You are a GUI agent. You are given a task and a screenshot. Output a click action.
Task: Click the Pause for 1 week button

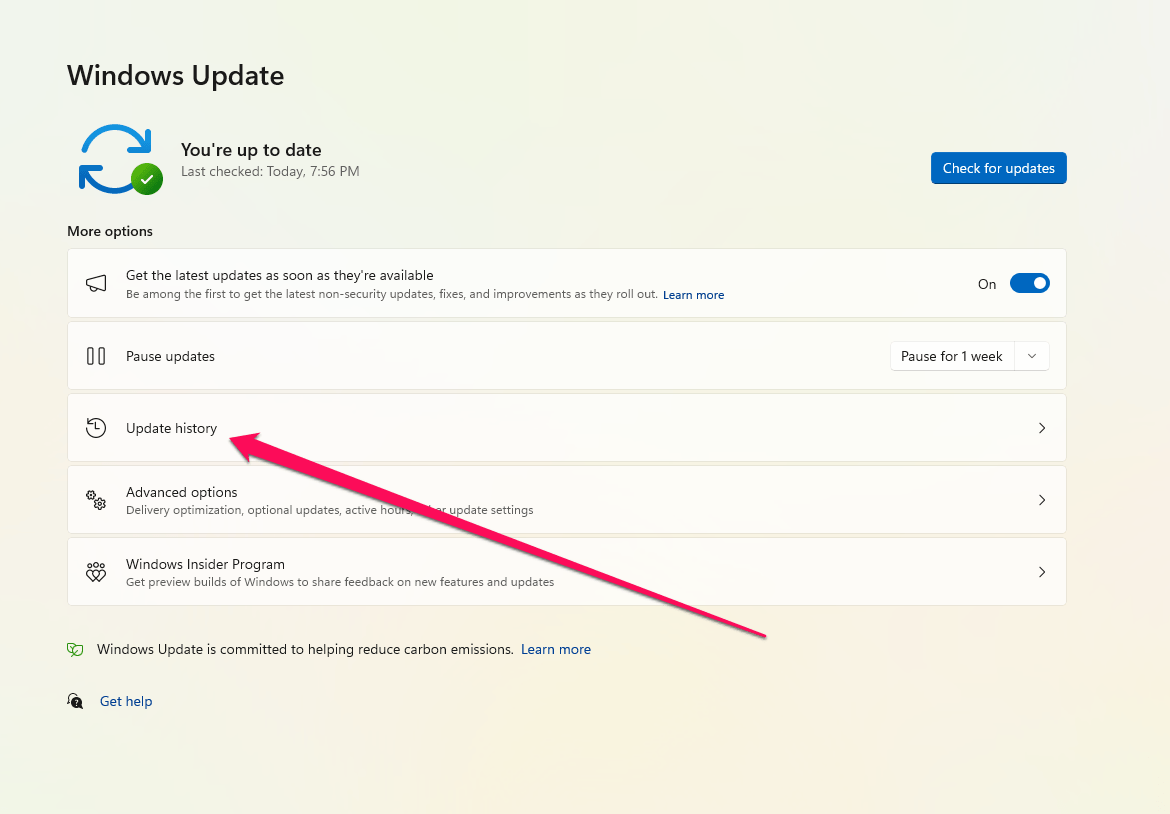(x=951, y=356)
